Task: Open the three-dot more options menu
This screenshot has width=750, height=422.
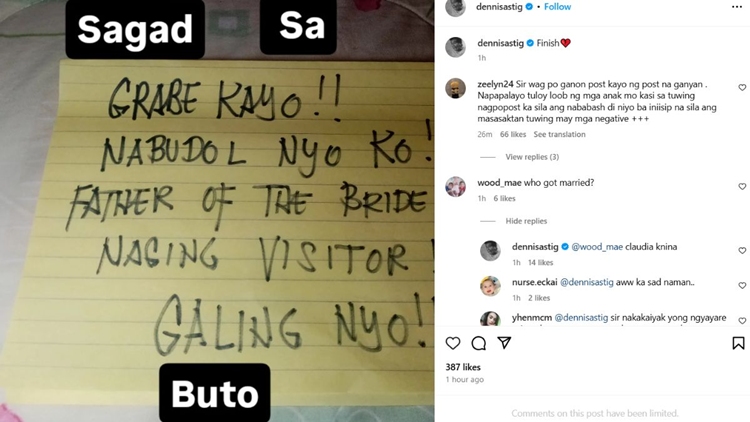Action: click(x=737, y=7)
